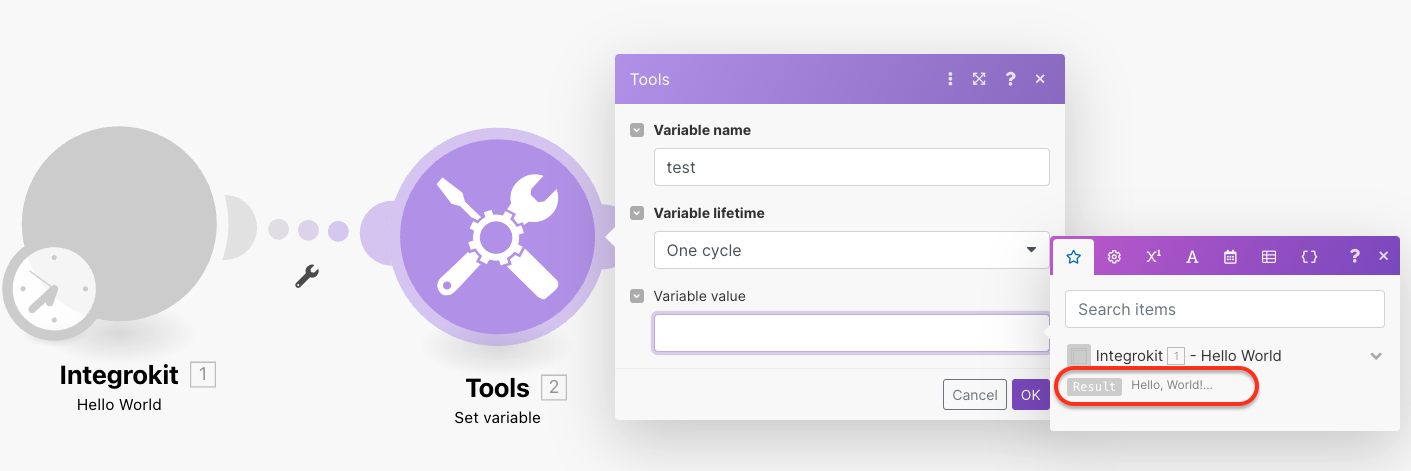Expand the Tools dialog to fullscreen
1411x471 pixels.
979,79
